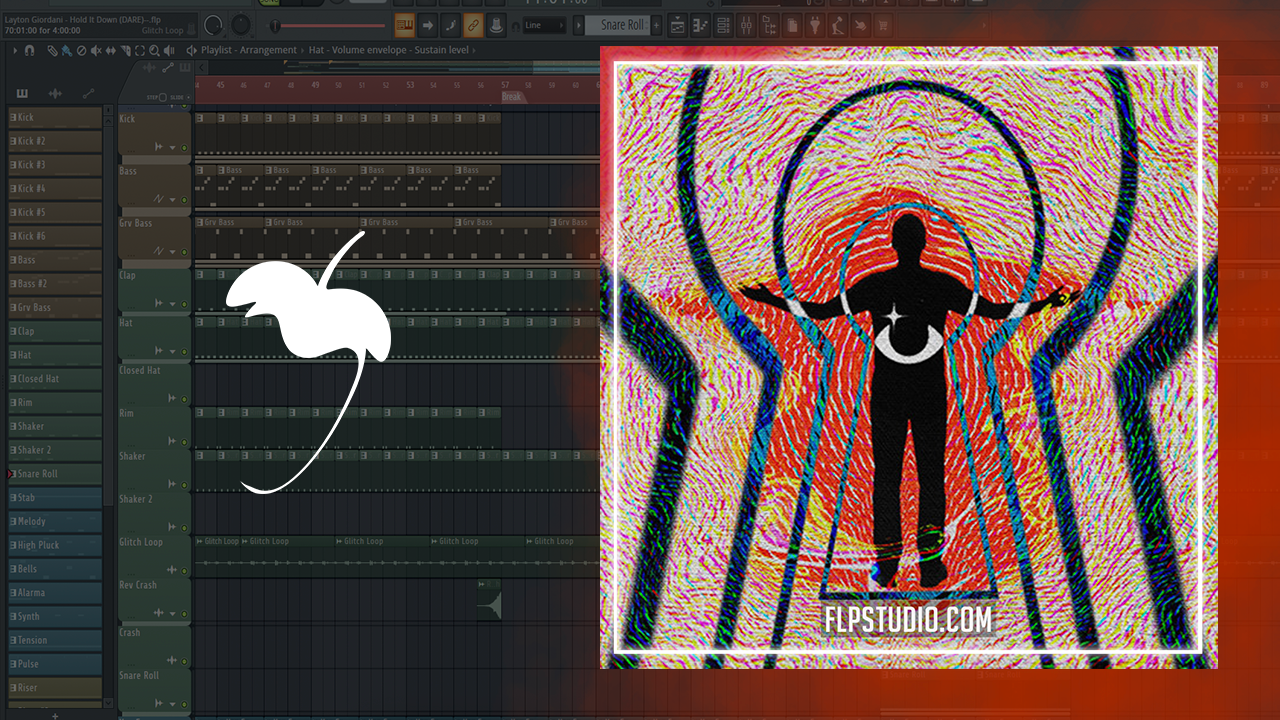
Task: Toggle mute on the Hat track
Action: [x=184, y=352]
